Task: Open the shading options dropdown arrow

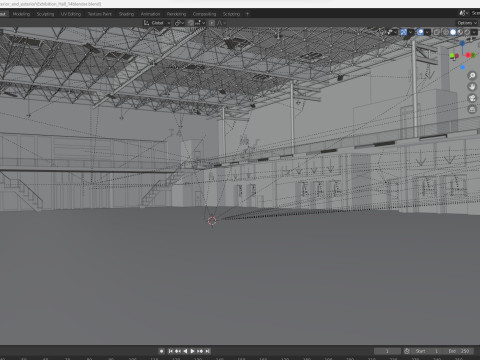Action: point(474,32)
